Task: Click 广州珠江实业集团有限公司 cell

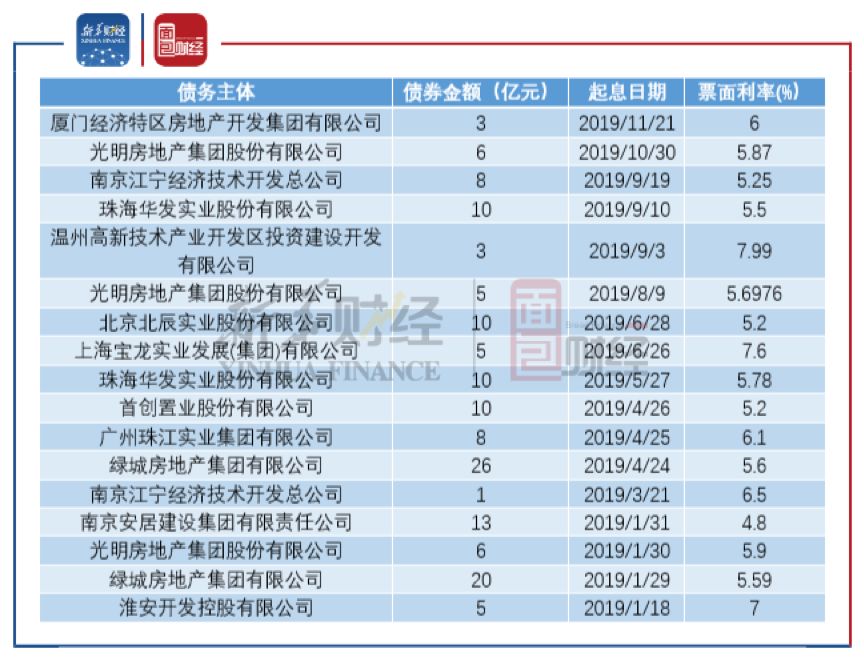Action: 216,437
